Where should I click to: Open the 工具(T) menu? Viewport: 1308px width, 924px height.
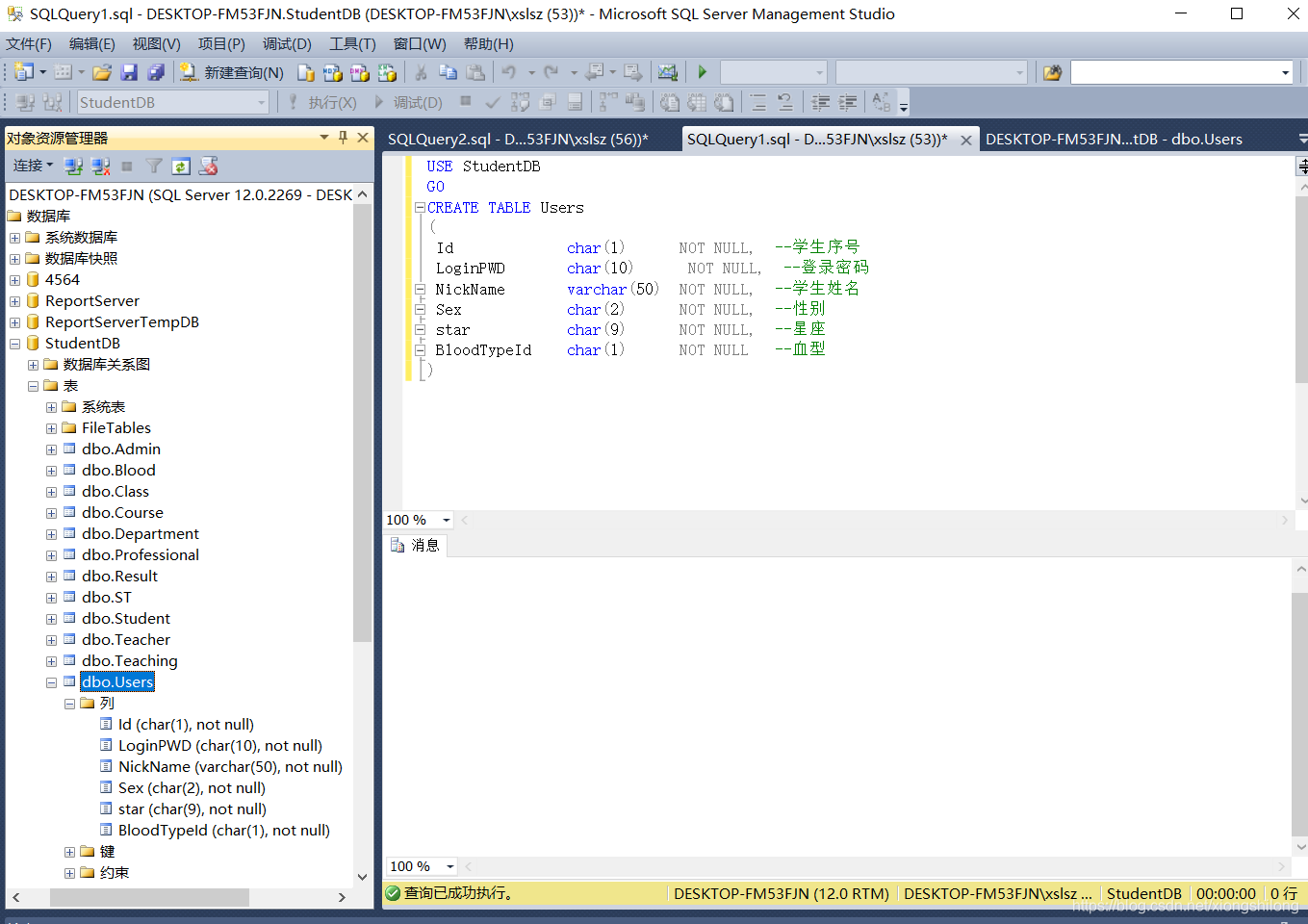pyautogui.click(x=352, y=44)
